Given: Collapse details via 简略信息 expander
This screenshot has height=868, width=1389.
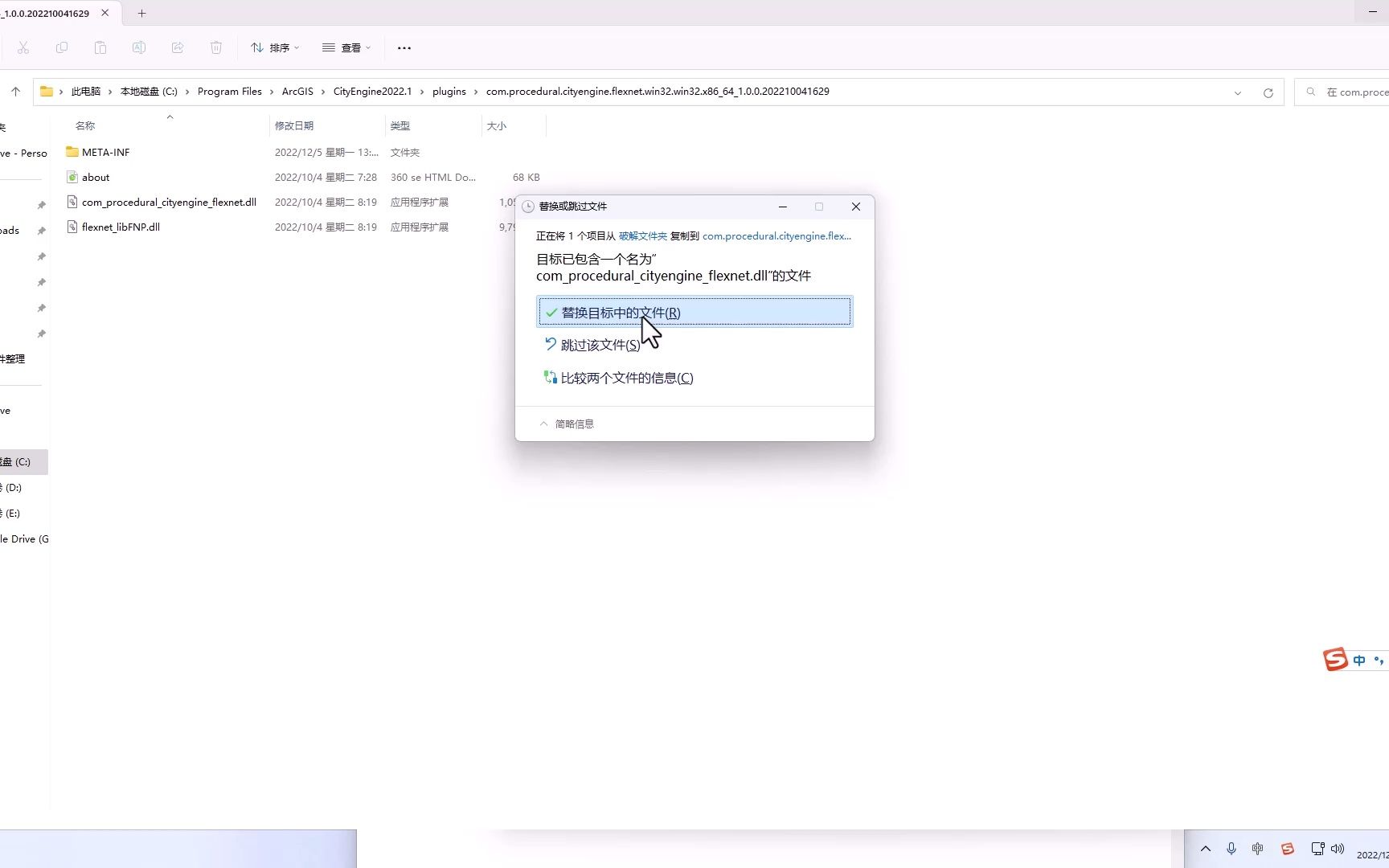Looking at the screenshot, I should (567, 424).
